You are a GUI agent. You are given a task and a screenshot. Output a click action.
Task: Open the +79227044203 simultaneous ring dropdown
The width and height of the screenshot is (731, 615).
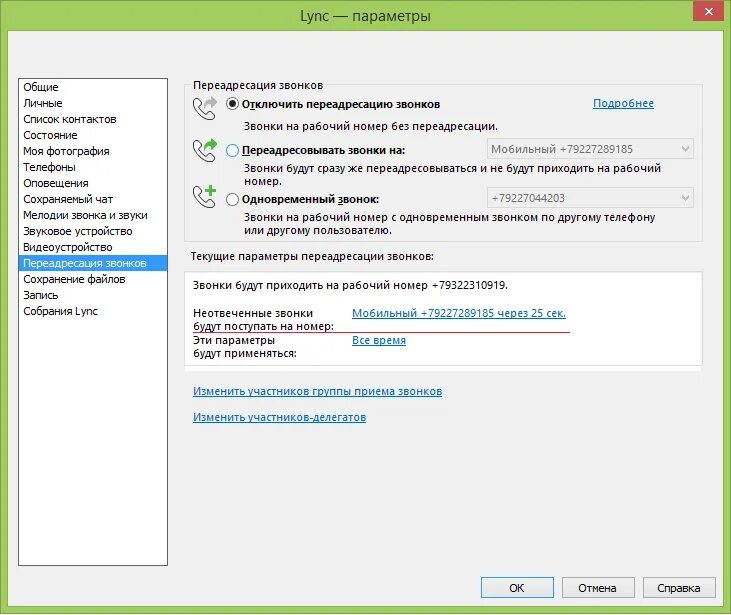click(590, 198)
